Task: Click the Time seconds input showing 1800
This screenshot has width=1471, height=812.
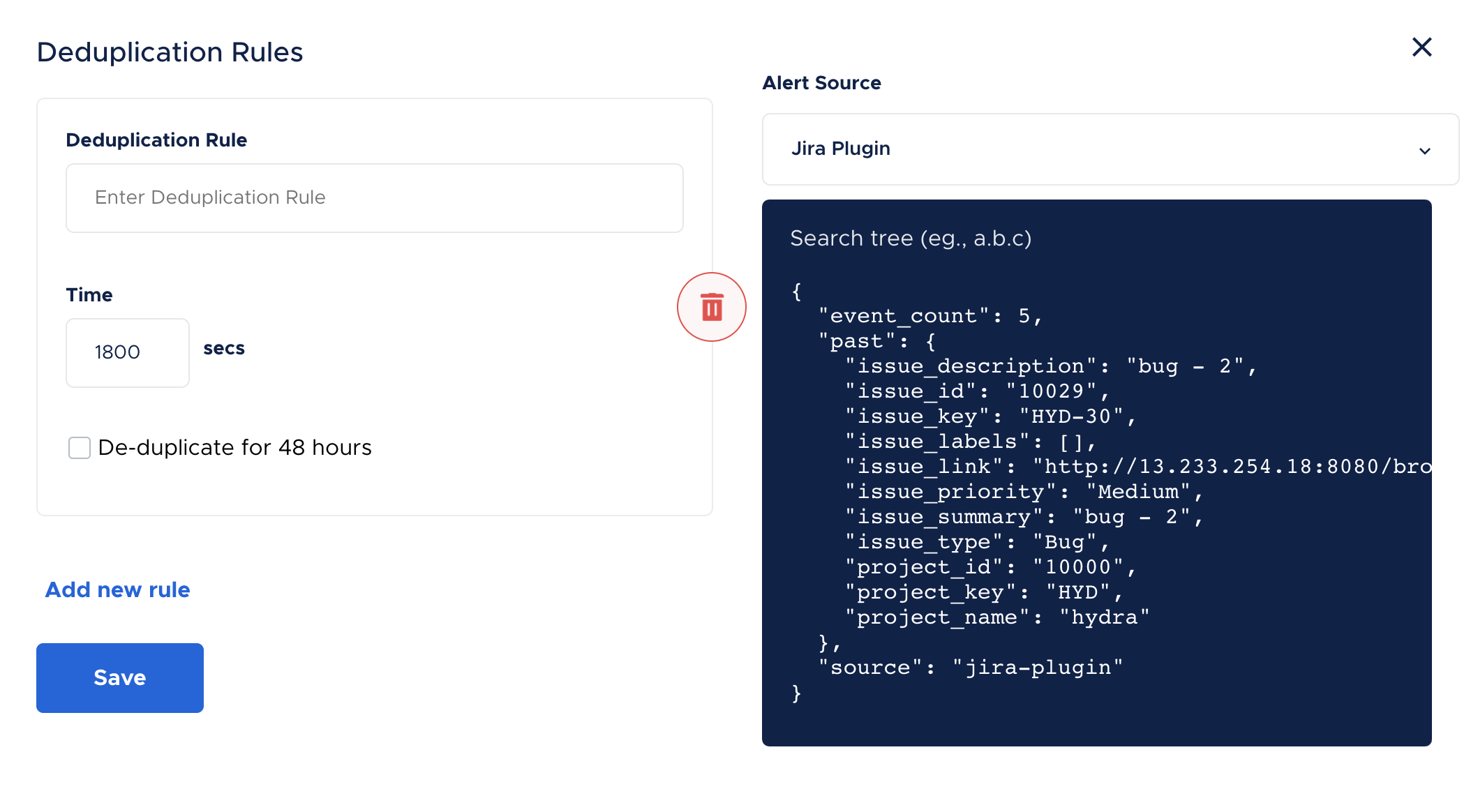Action: point(127,353)
